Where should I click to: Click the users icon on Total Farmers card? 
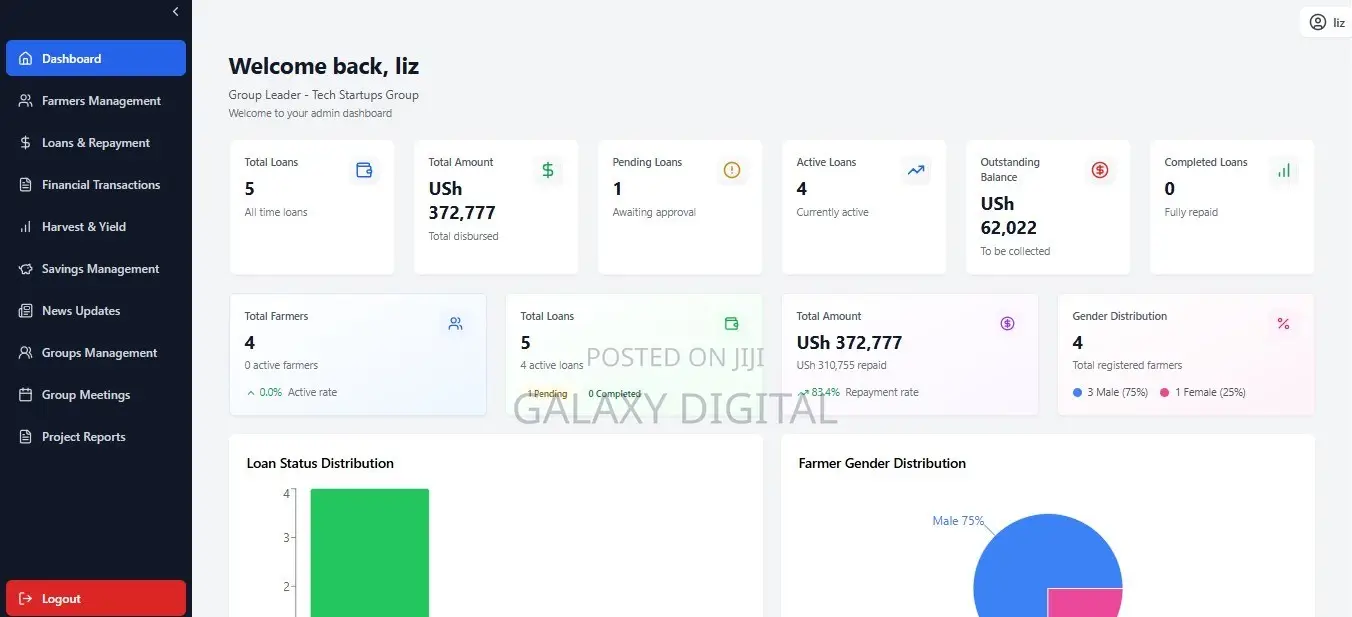(x=456, y=324)
